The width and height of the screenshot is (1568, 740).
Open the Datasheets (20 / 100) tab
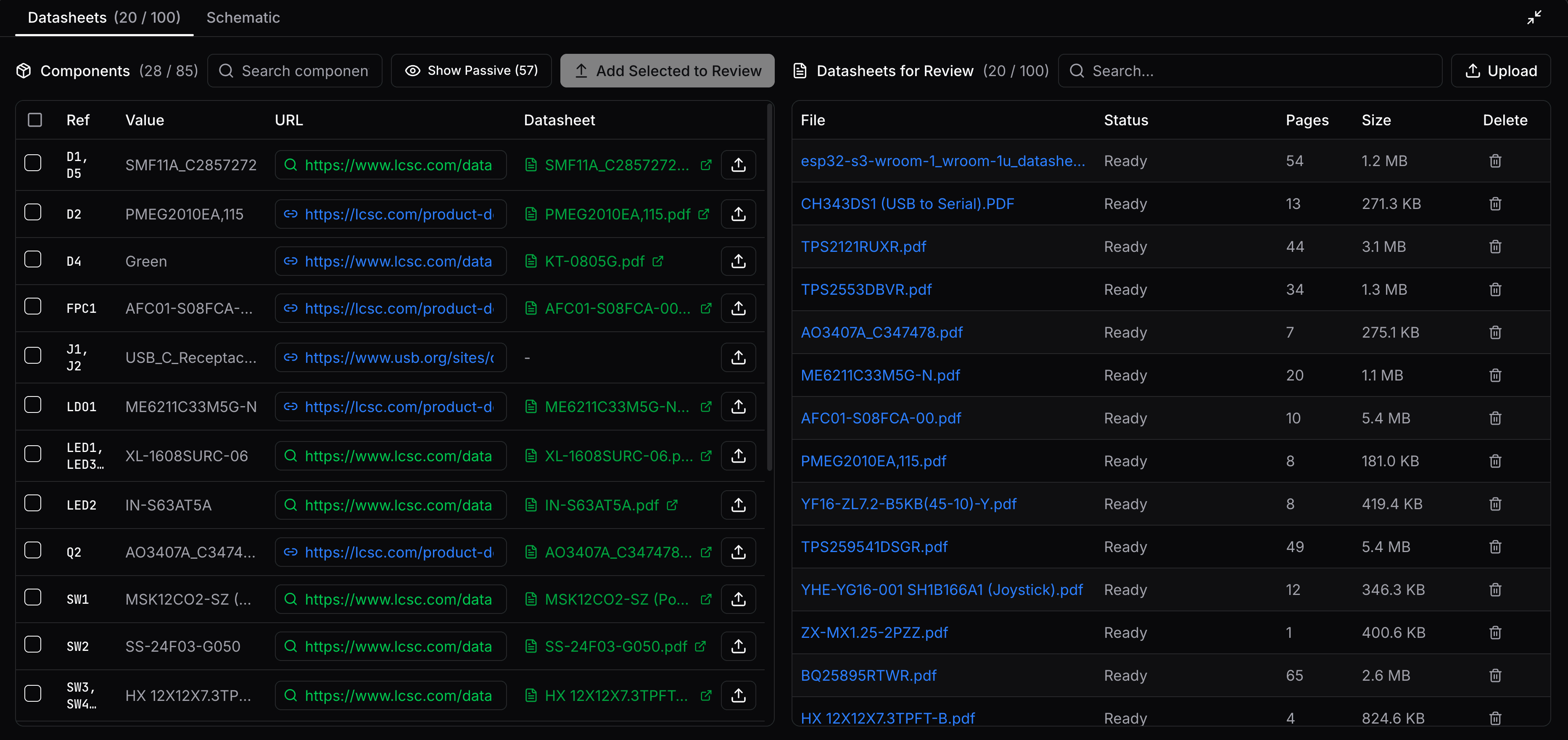(x=104, y=18)
